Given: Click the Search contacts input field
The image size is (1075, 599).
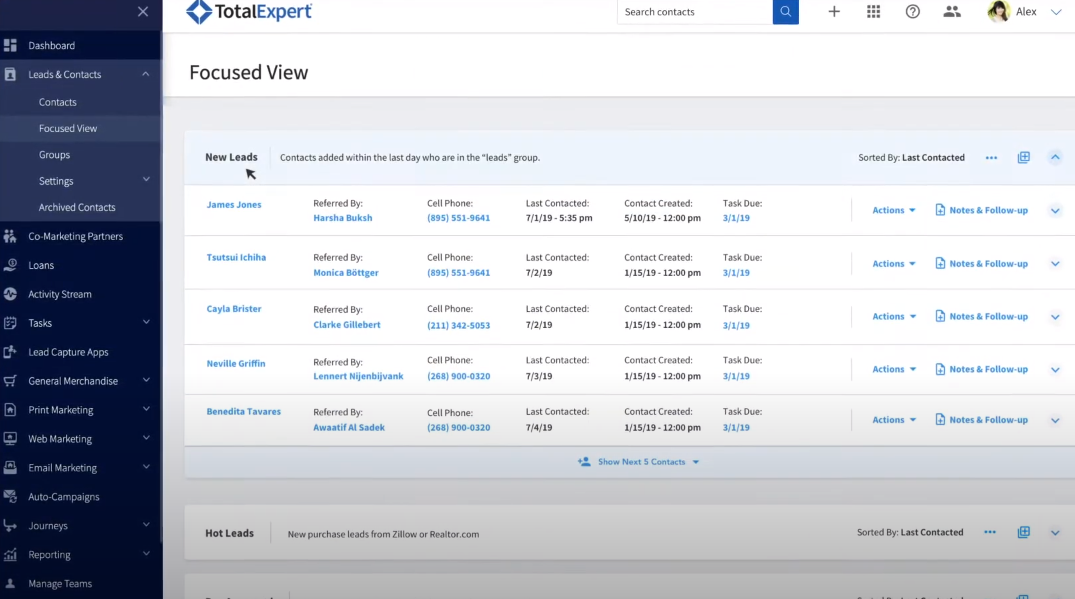Looking at the screenshot, I should 694,11.
